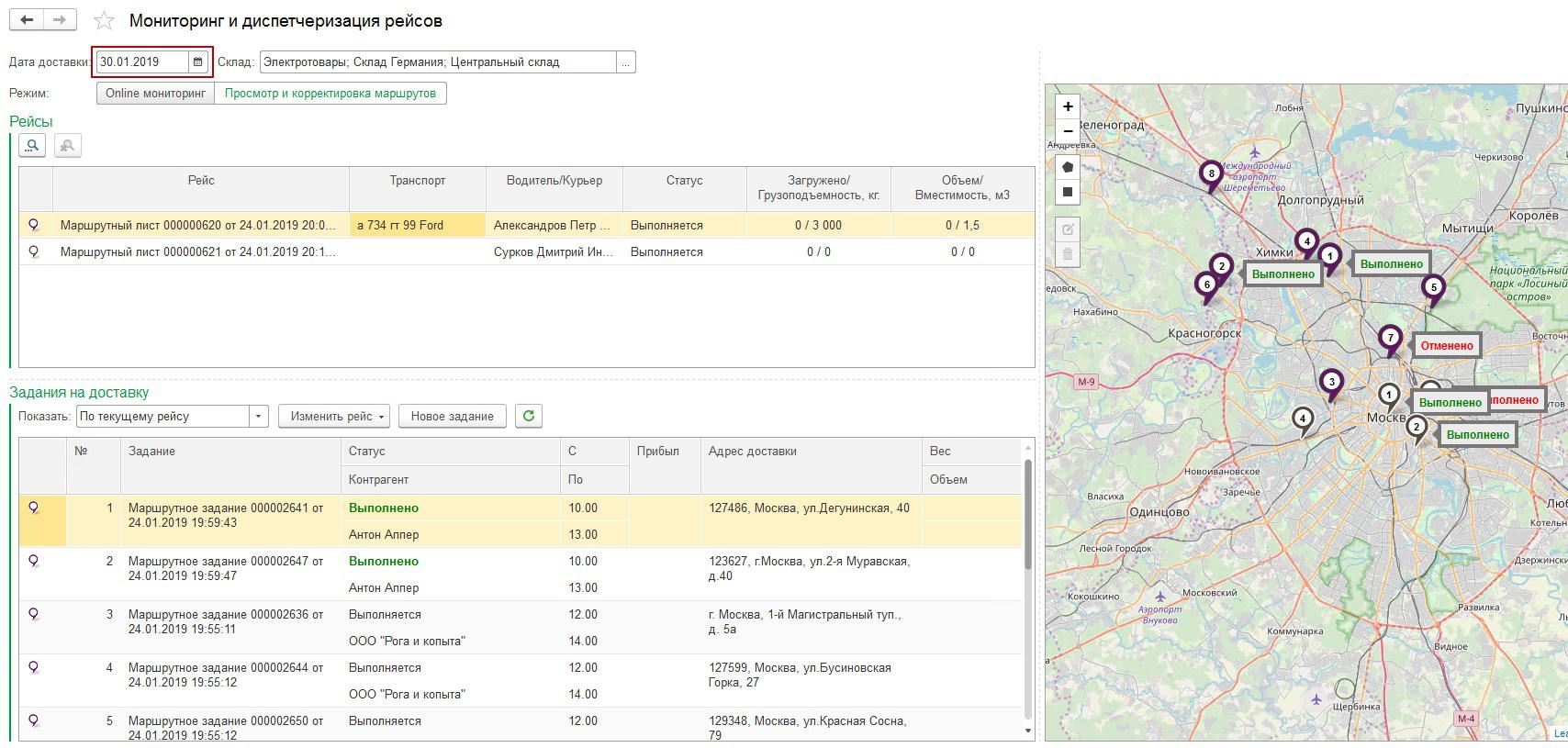Click purple marker number 2 near Химки
1568x748 pixels.
(x=1221, y=268)
